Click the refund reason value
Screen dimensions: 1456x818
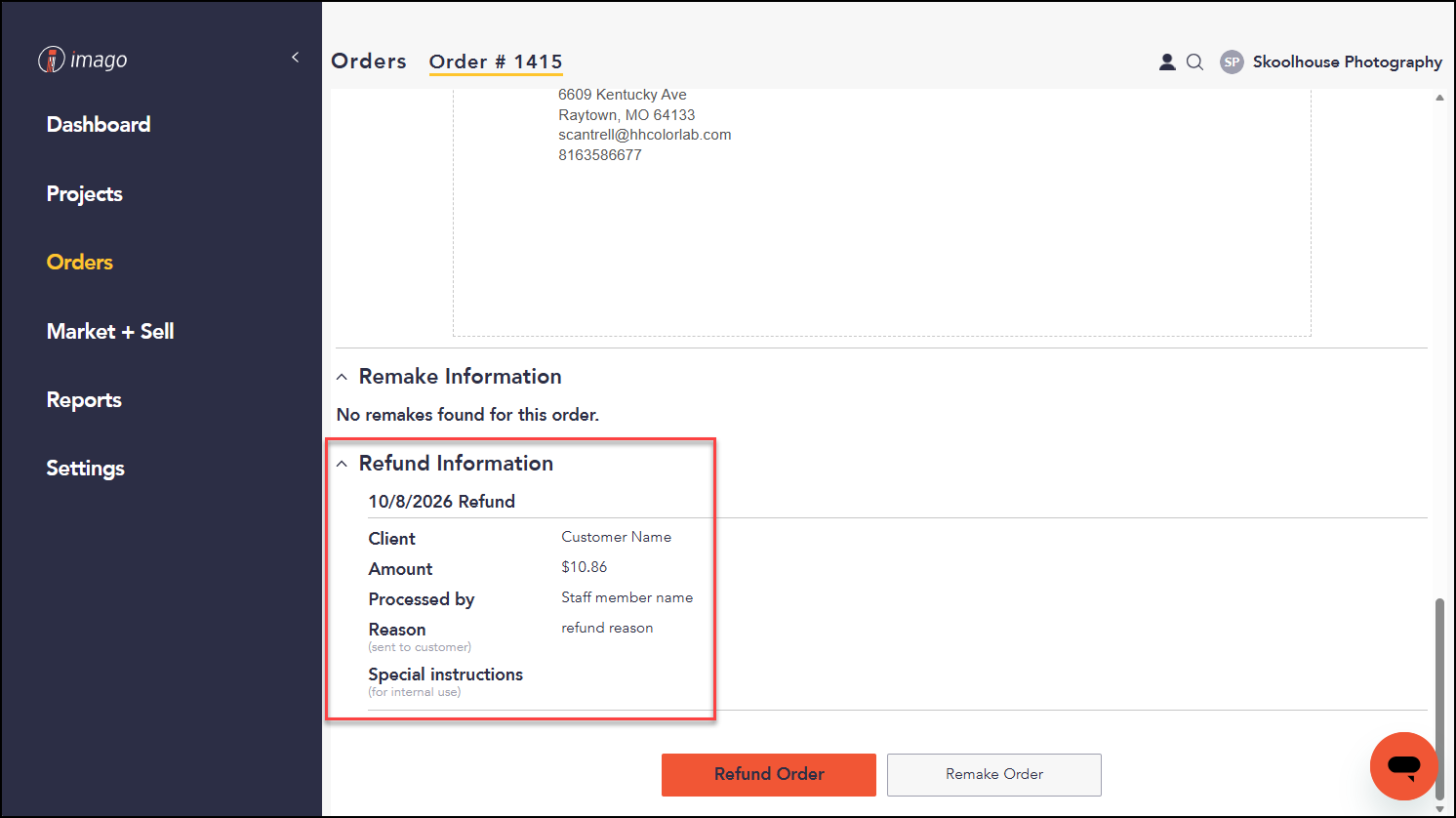tap(607, 628)
